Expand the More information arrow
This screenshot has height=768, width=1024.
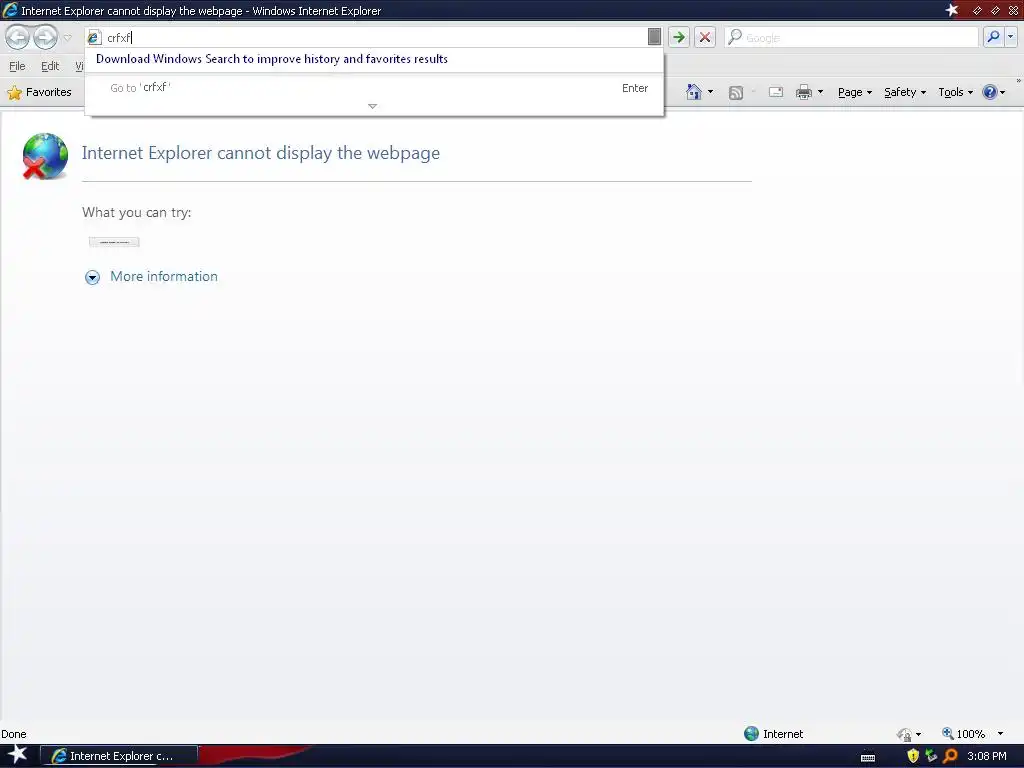coord(93,278)
